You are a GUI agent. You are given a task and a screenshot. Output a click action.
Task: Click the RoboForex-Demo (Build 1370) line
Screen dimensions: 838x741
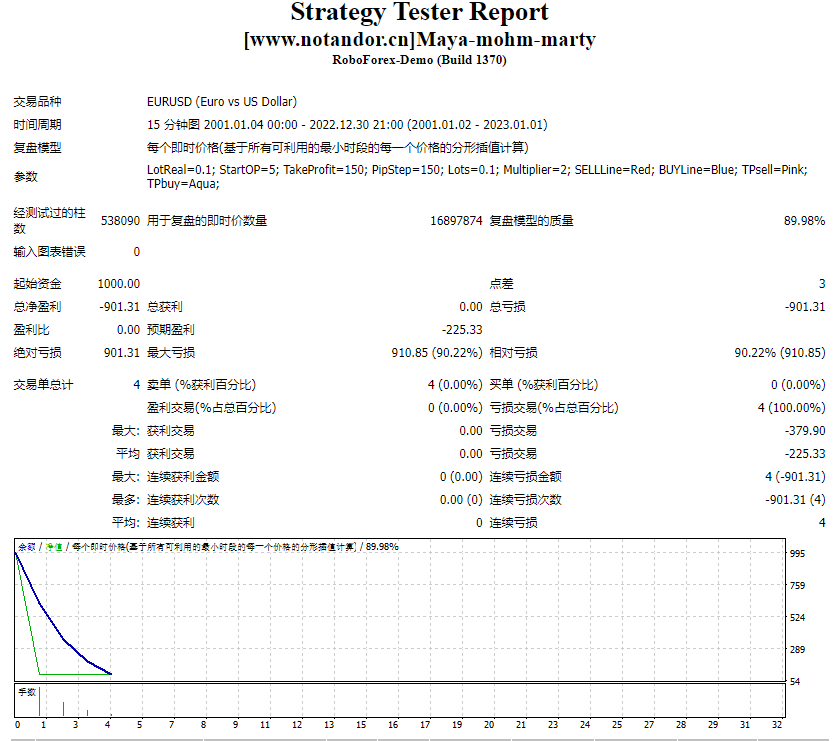pos(419,60)
